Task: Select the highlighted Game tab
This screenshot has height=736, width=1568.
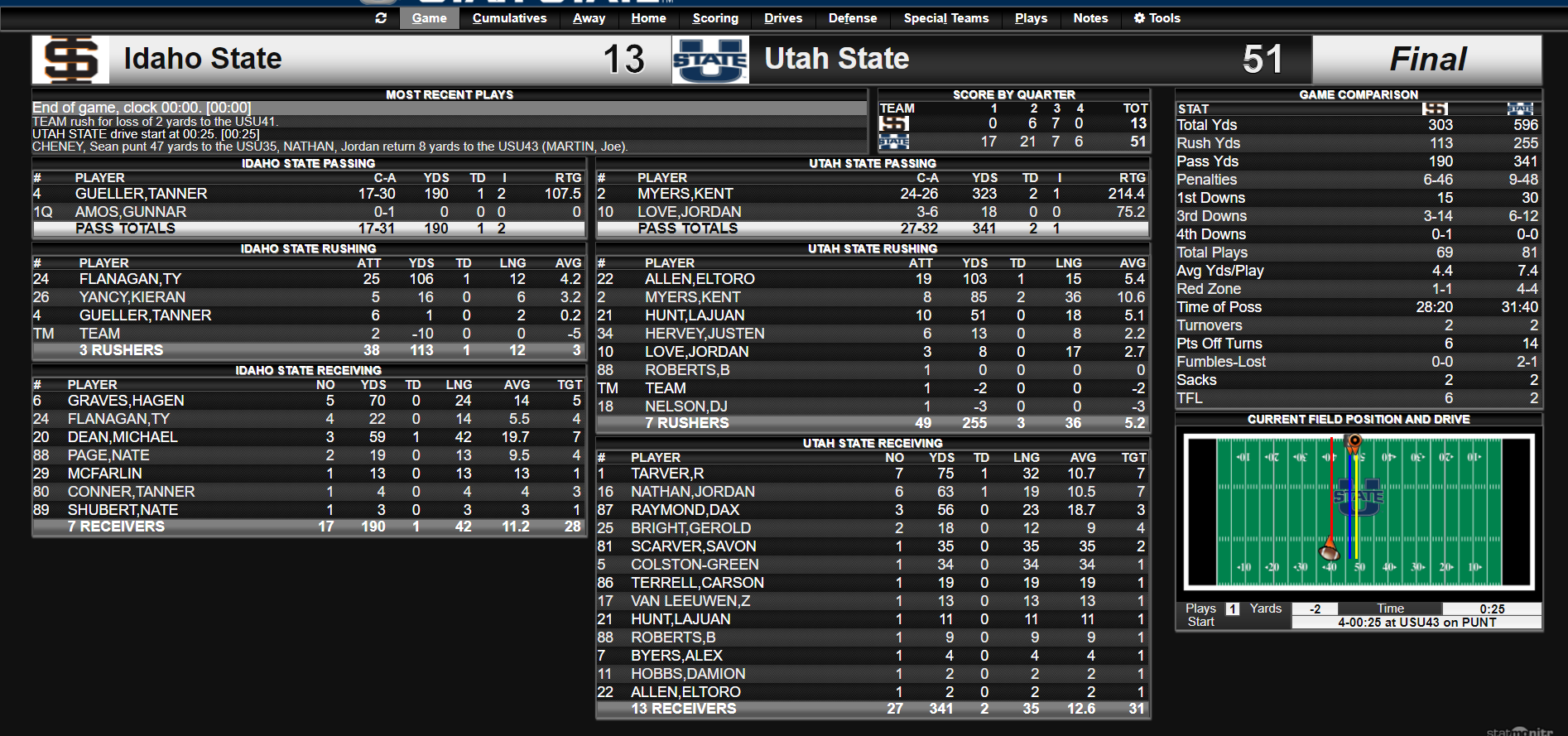Action: pyautogui.click(x=429, y=17)
